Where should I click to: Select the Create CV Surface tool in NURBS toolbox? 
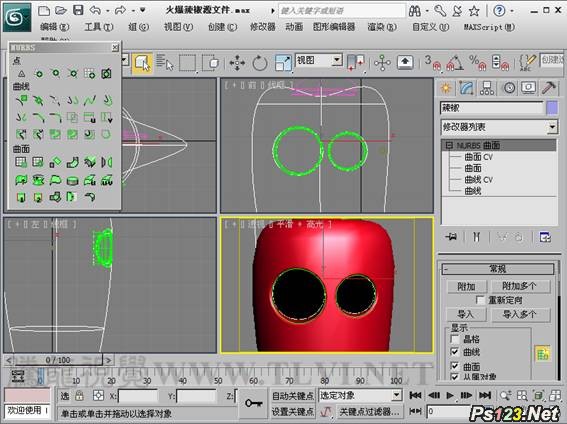(x=21, y=162)
